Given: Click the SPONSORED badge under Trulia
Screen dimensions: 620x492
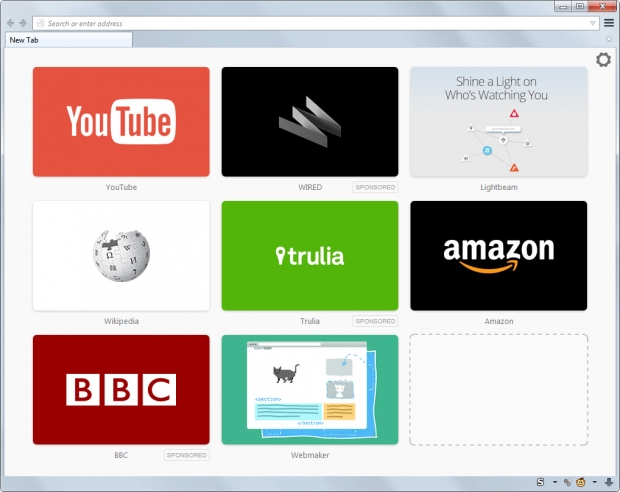Looking at the screenshot, I should [375, 321].
